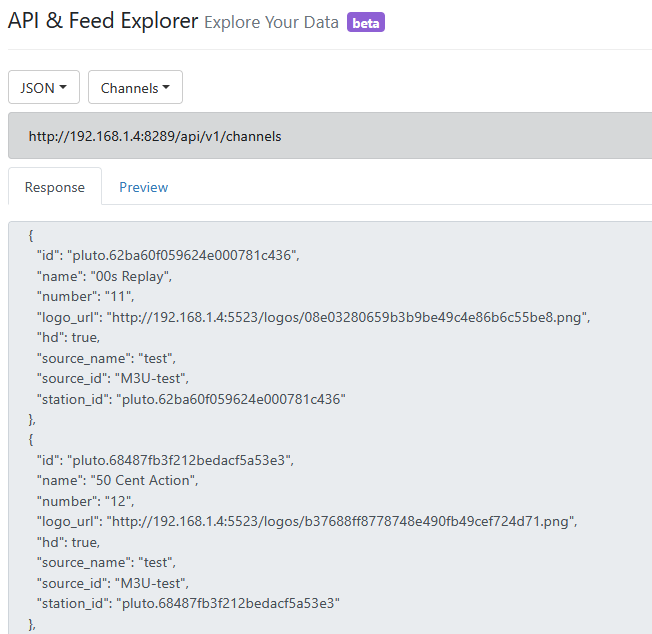Image resolution: width=652 pixels, height=634 pixels.
Task: Click the 00s Replay source_name "test" line
Action: (x=98, y=358)
